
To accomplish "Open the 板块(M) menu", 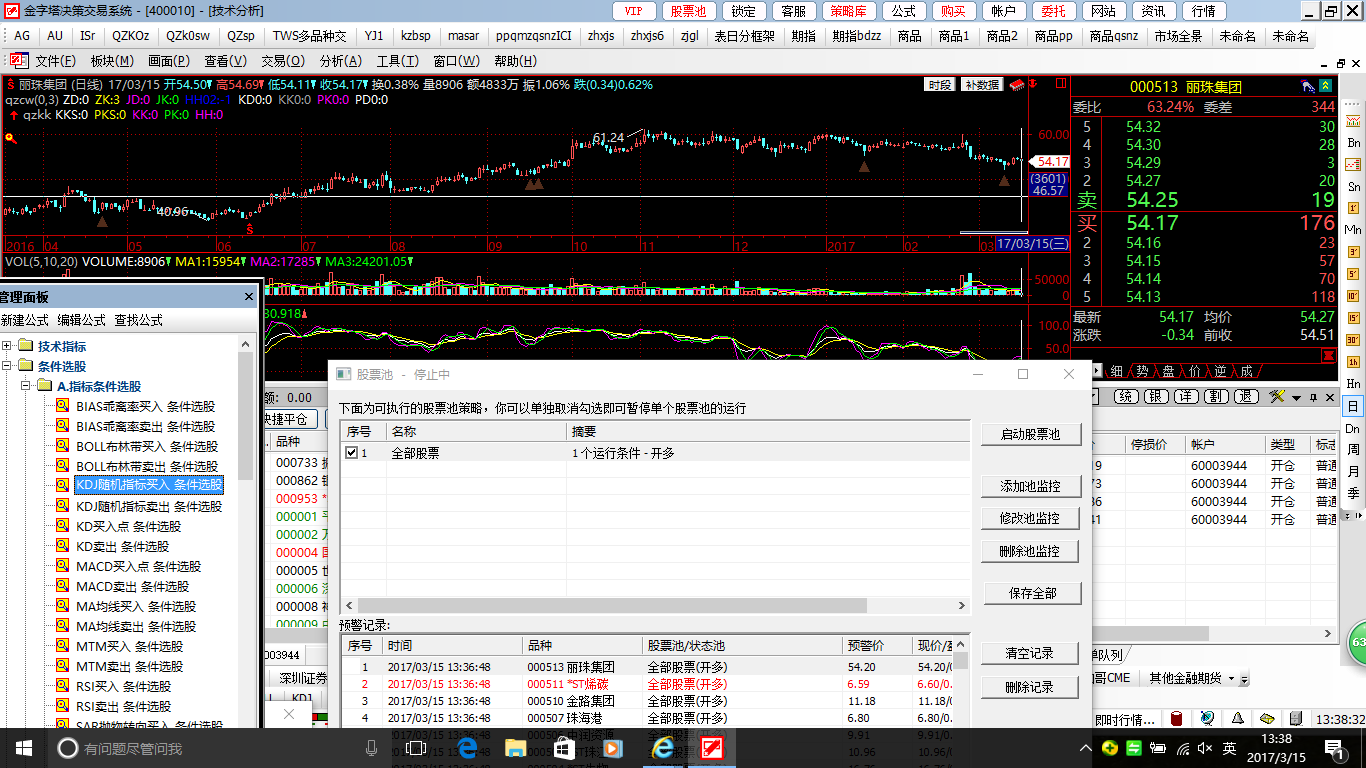I will [113, 61].
